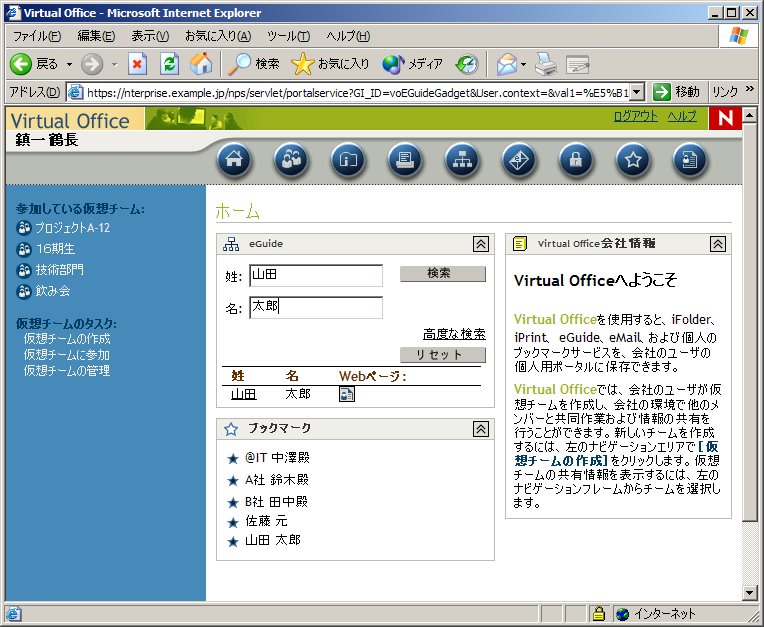Open the eMail envelope round icon
764x627 pixels.
point(519,159)
